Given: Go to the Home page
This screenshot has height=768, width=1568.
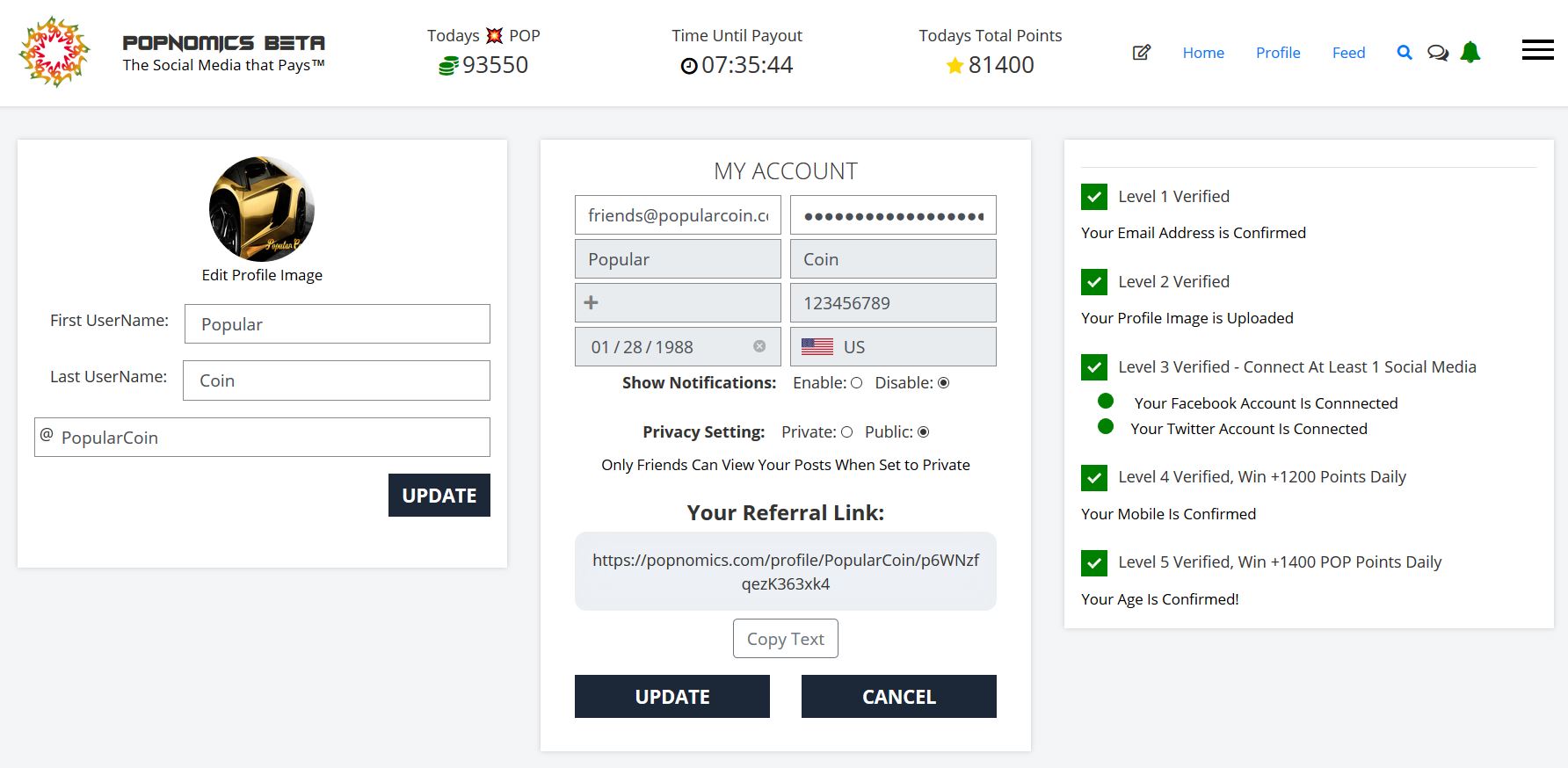Looking at the screenshot, I should 1202,53.
